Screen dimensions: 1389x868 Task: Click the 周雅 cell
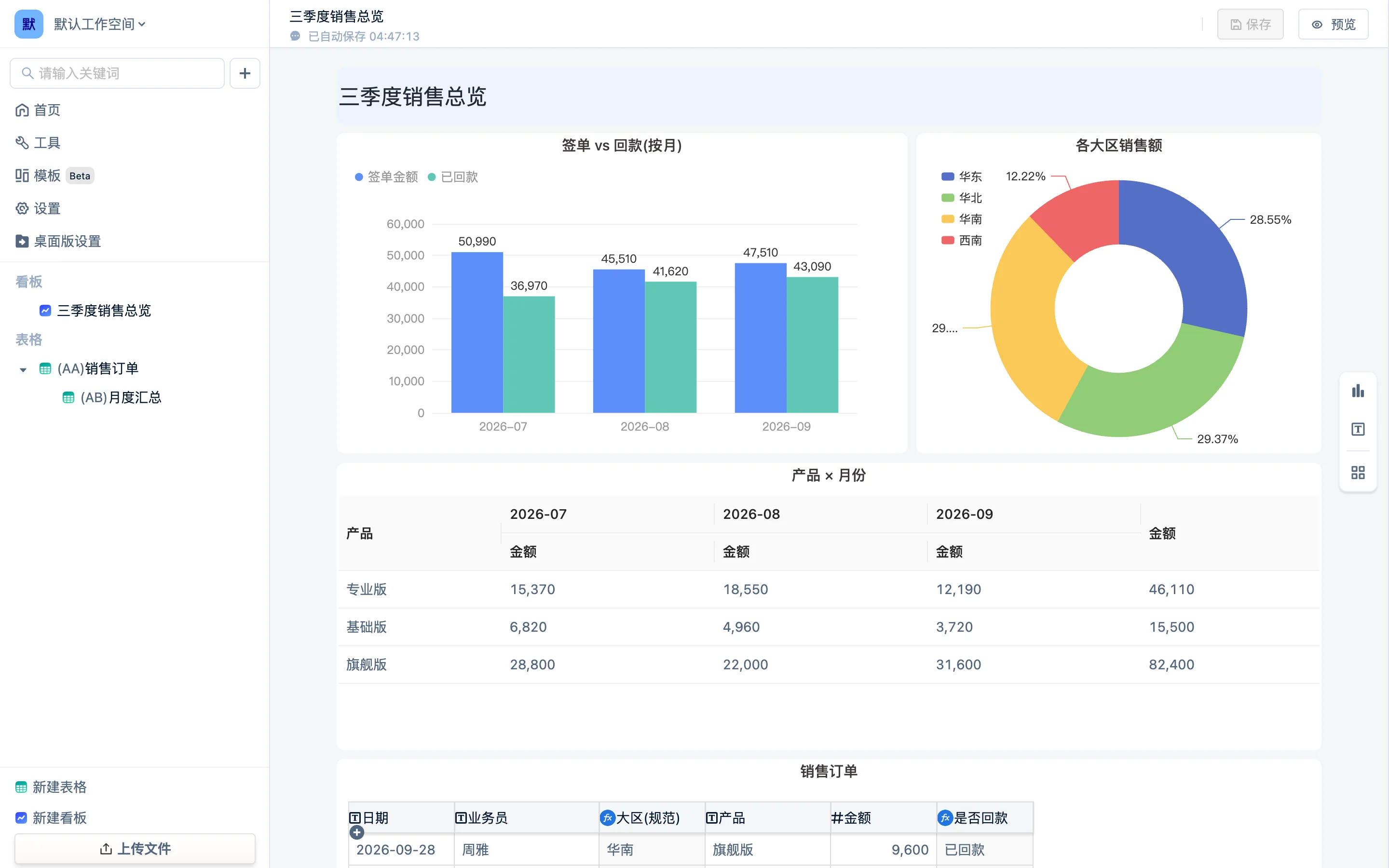[526, 850]
